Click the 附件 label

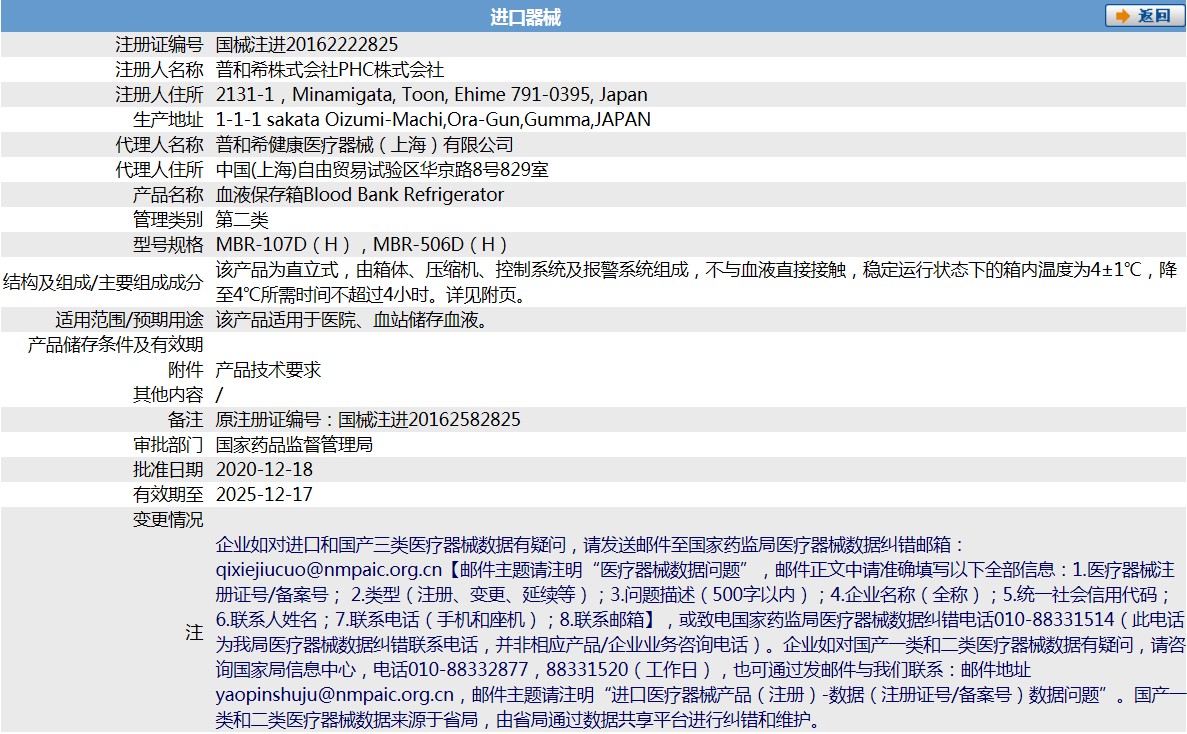[x=185, y=369]
